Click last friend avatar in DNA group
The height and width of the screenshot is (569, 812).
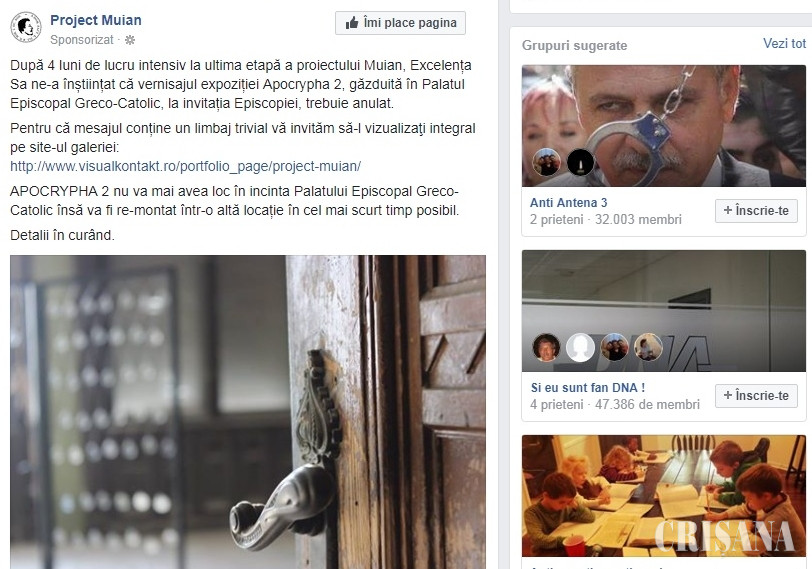click(648, 347)
